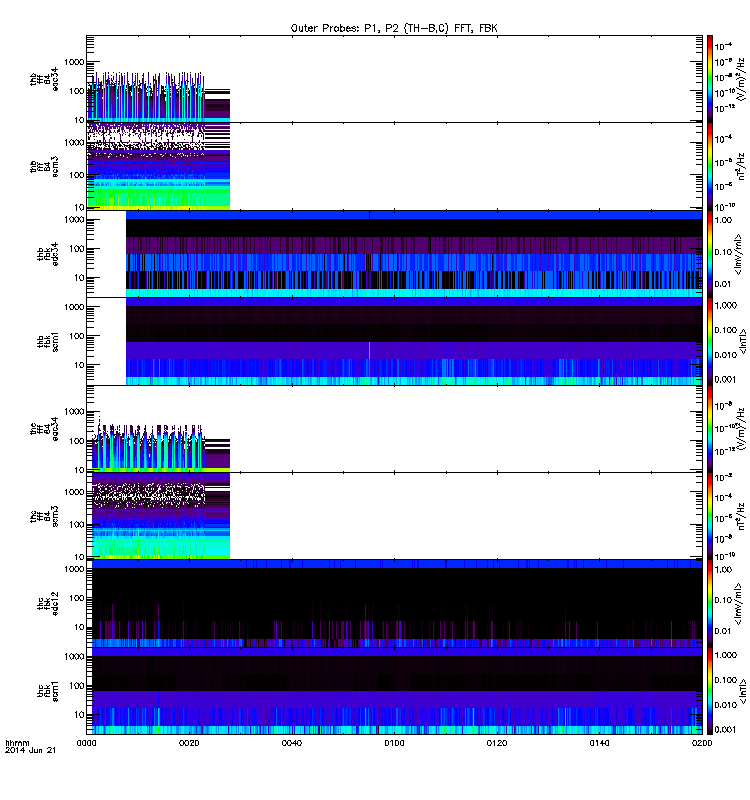The height and width of the screenshot is (800, 750).
Task: Click the thb fff 64 eac34 panel label
Action: 44,79
